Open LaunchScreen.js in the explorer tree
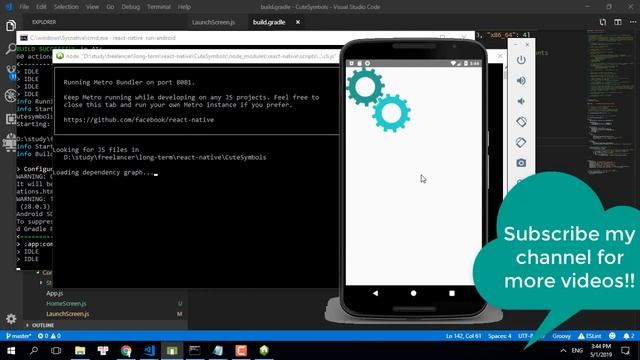The width and height of the screenshot is (640, 360). [68, 314]
